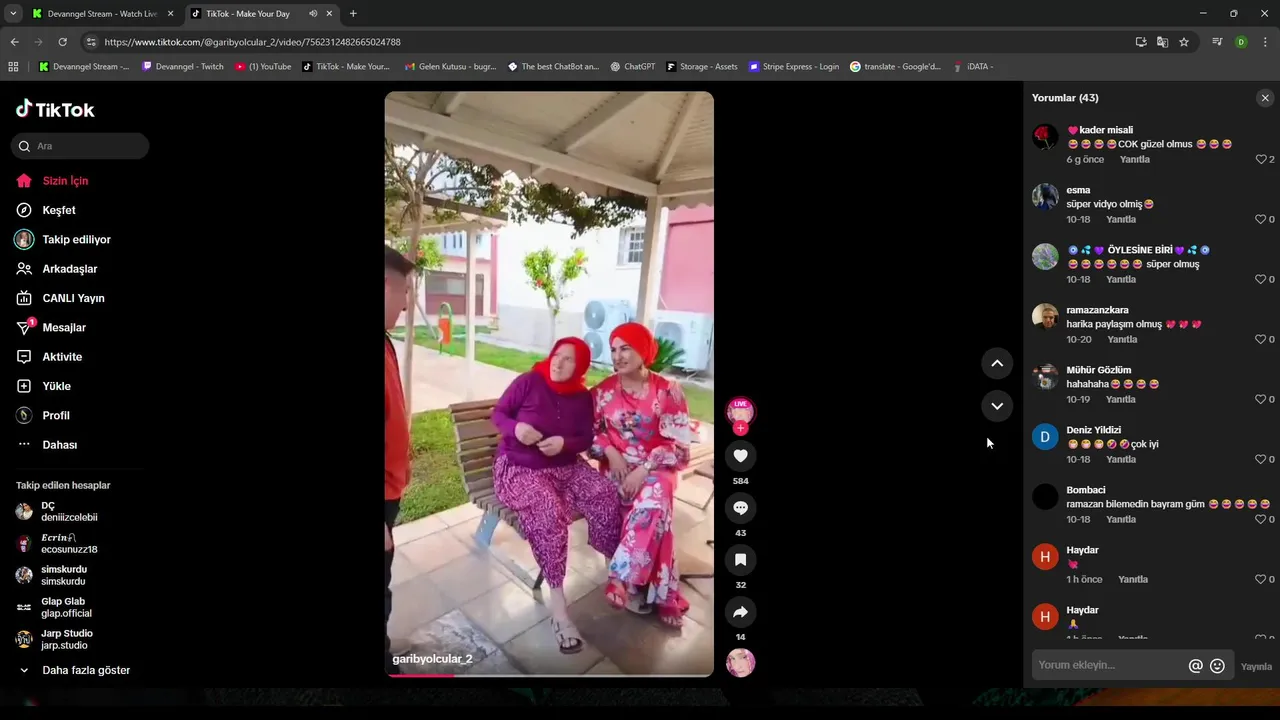Open garibyolcular_2 username on video
Viewport: 1280px width, 720px height.
[432, 659]
